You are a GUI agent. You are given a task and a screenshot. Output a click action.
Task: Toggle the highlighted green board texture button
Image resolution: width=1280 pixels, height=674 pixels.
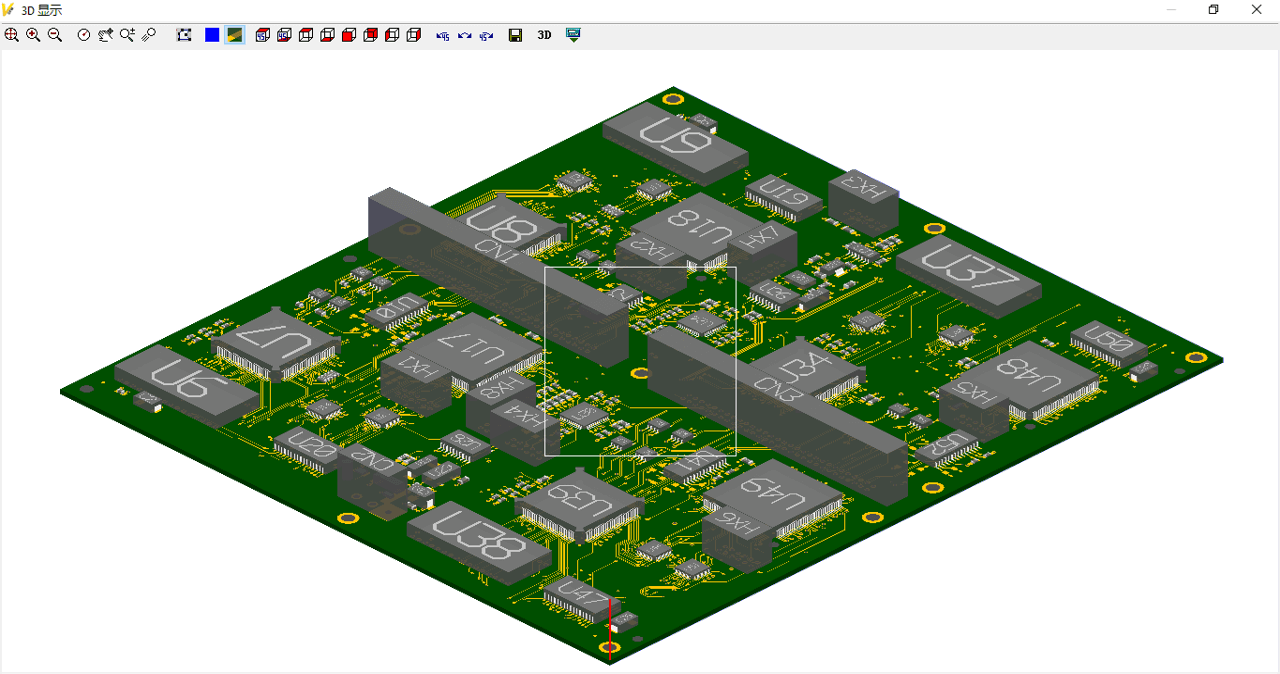(x=234, y=35)
